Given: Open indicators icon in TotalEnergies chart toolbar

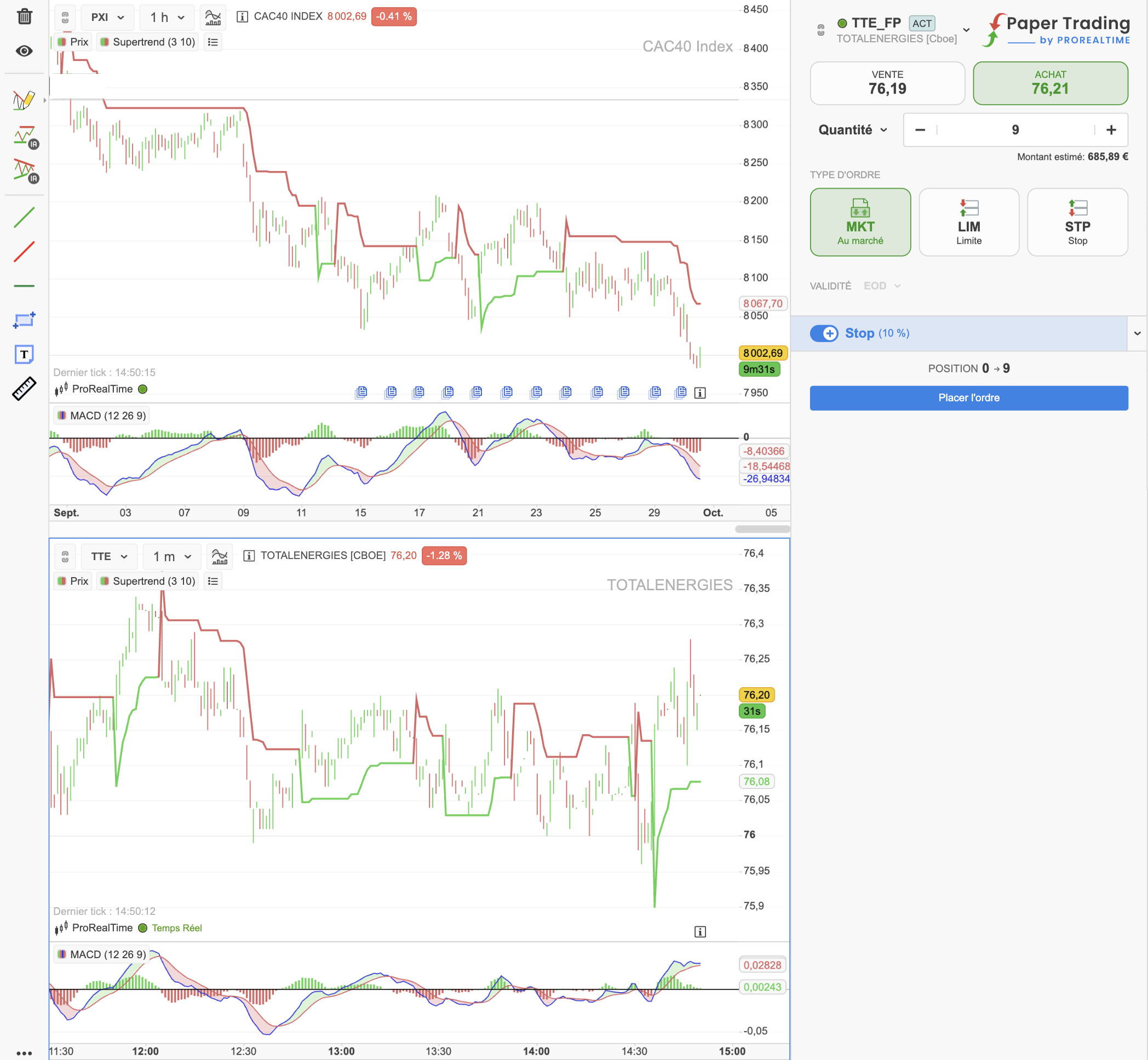Looking at the screenshot, I should (220, 556).
